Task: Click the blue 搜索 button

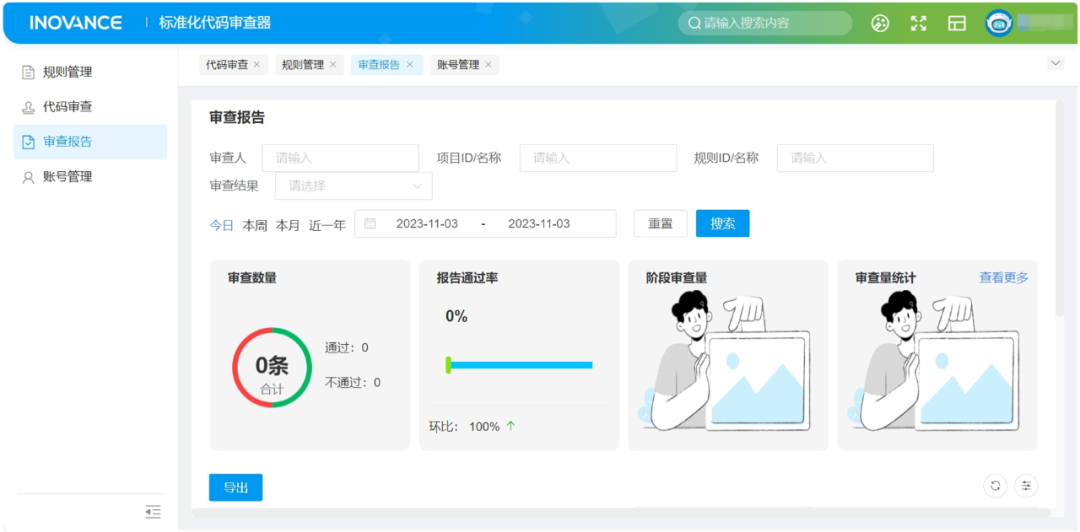Action: [x=722, y=224]
